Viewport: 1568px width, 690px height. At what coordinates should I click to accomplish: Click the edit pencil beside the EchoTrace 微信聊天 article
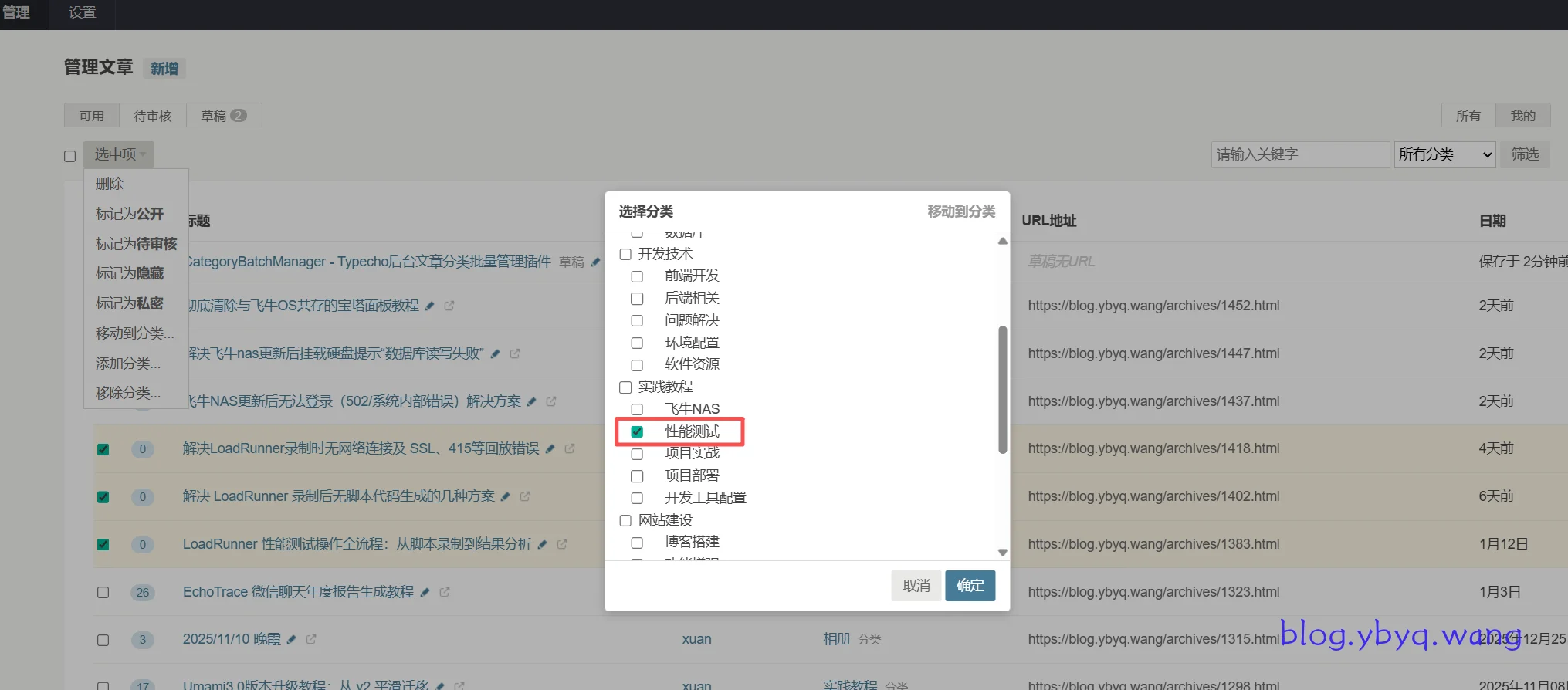[x=425, y=592]
